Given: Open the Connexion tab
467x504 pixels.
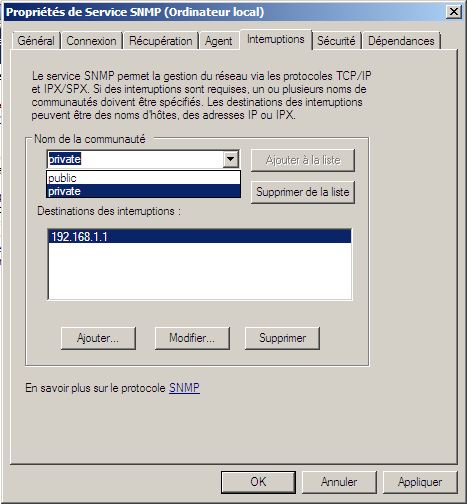Looking at the screenshot, I should click(x=91, y=41).
